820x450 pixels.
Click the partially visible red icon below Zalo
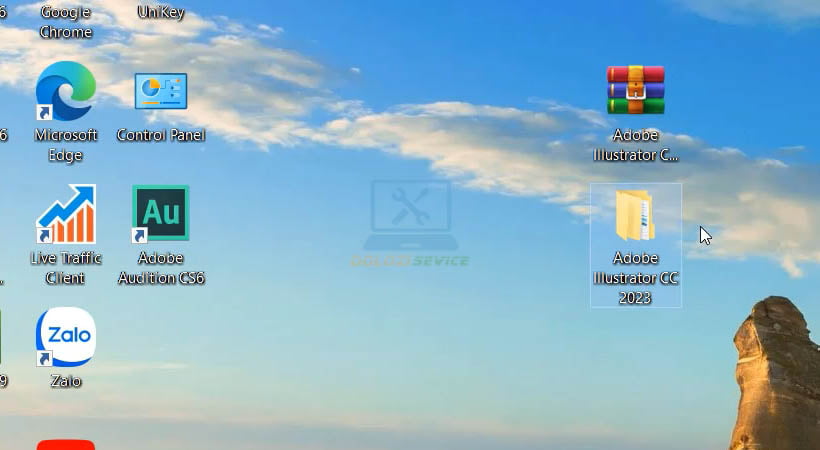[x=65, y=444]
